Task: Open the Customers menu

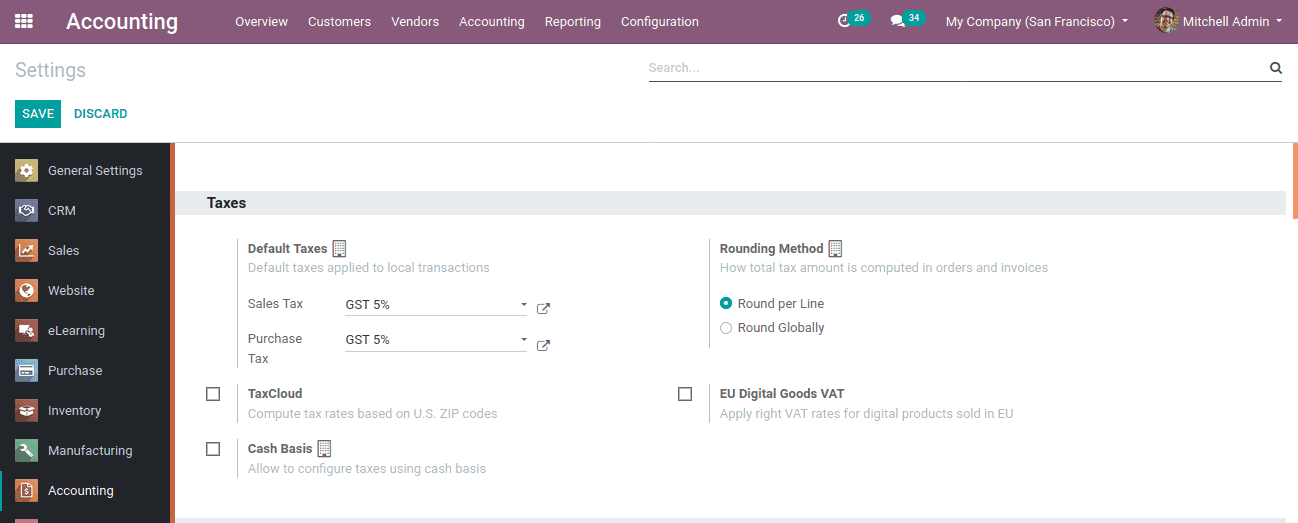Action: [339, 21]
